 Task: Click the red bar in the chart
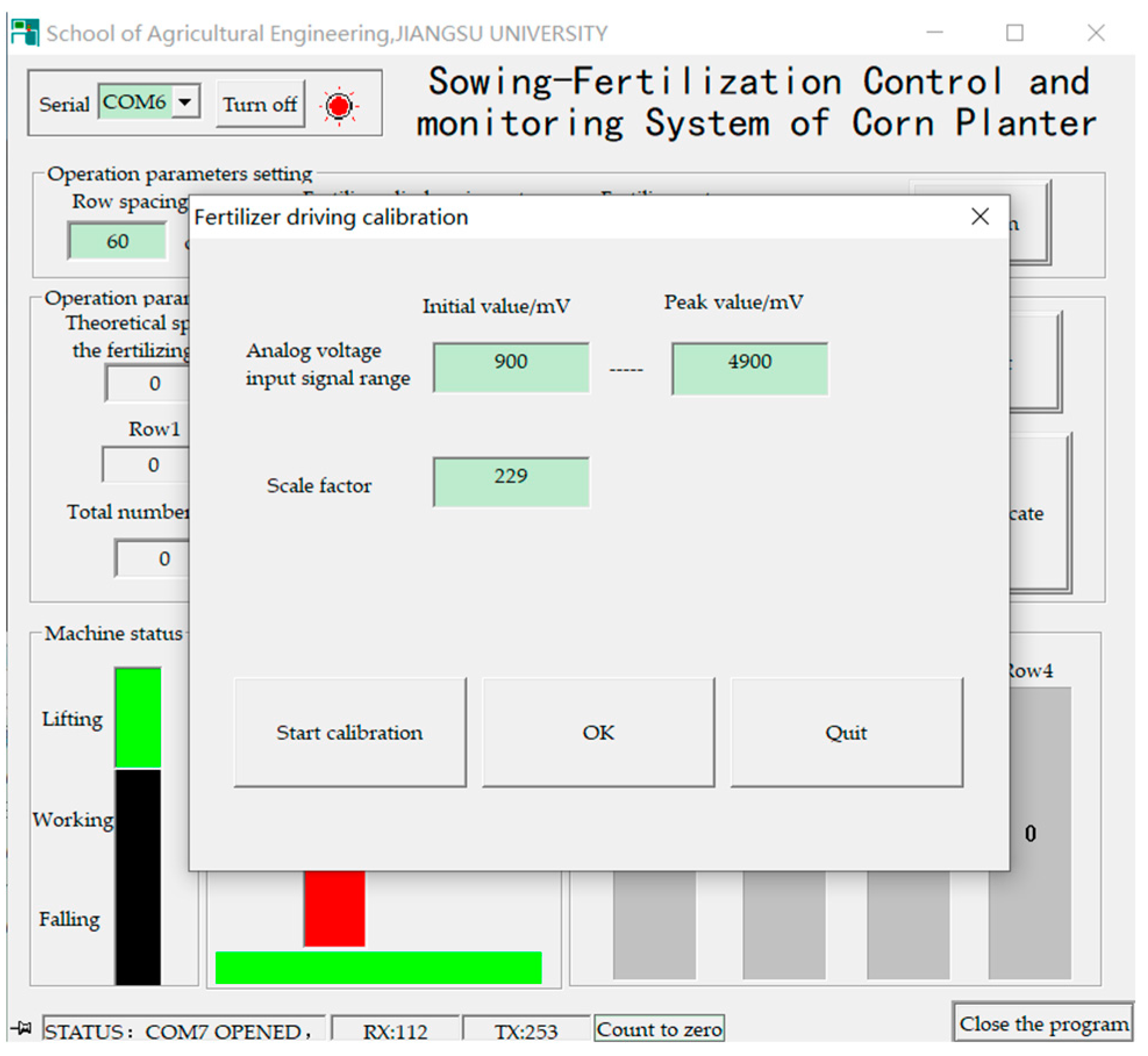334,907
